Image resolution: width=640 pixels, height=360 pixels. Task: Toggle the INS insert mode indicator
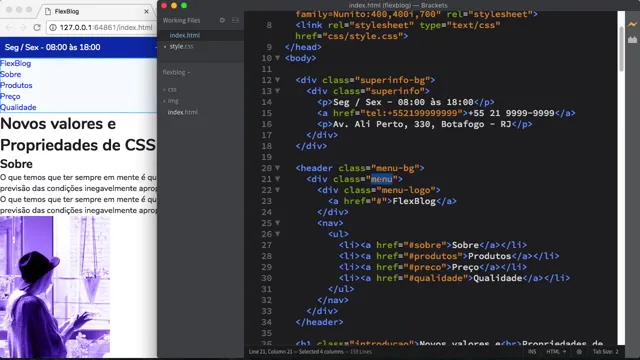pos(532,351)
